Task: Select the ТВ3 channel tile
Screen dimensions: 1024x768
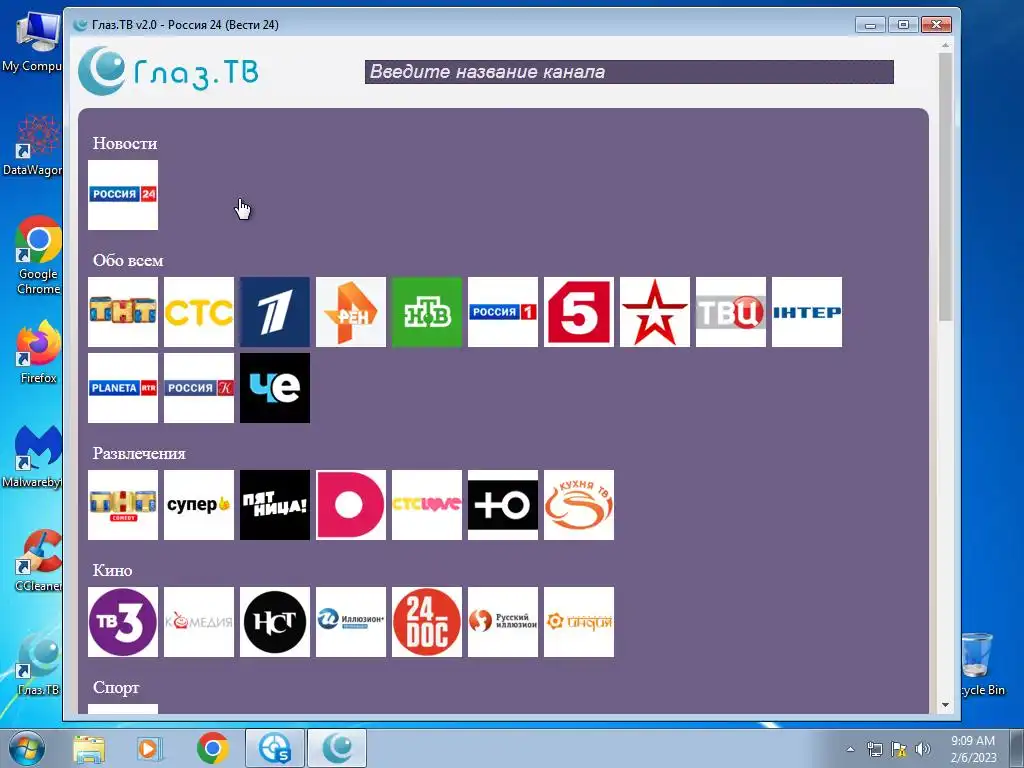Action: [x=123, y=622]
